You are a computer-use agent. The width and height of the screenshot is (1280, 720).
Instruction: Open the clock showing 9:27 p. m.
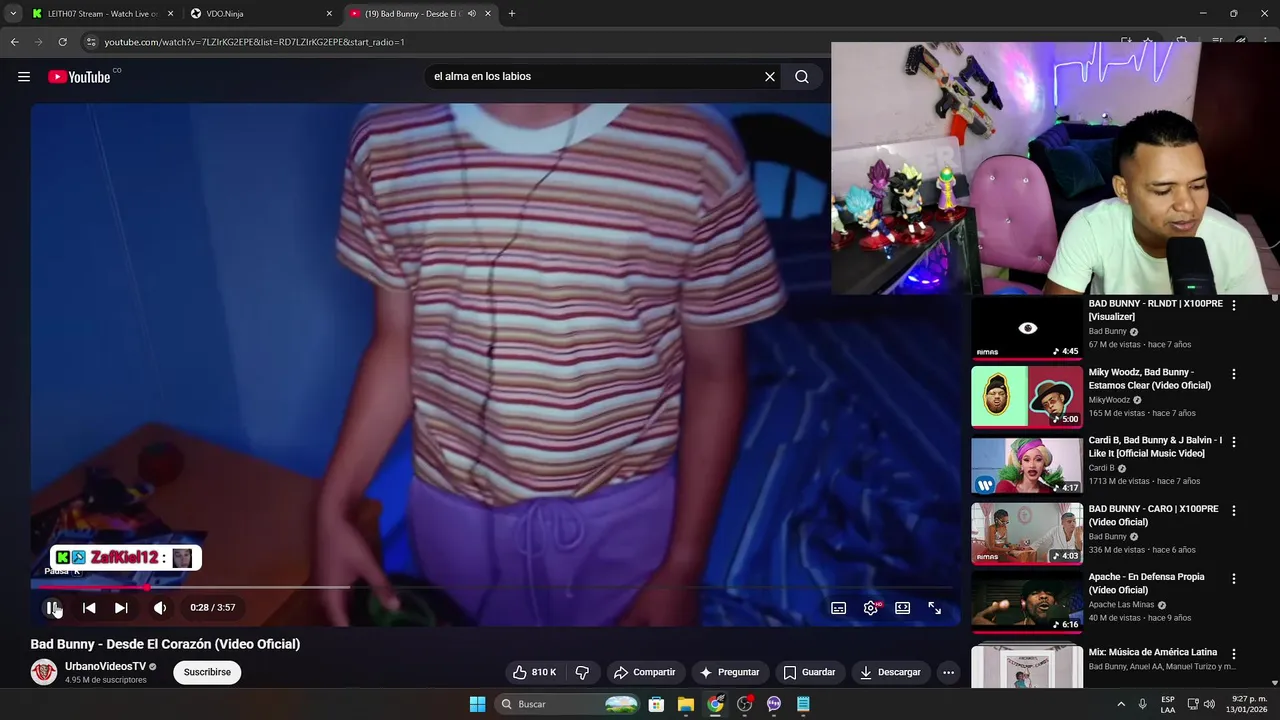(x=1249, y=704)
